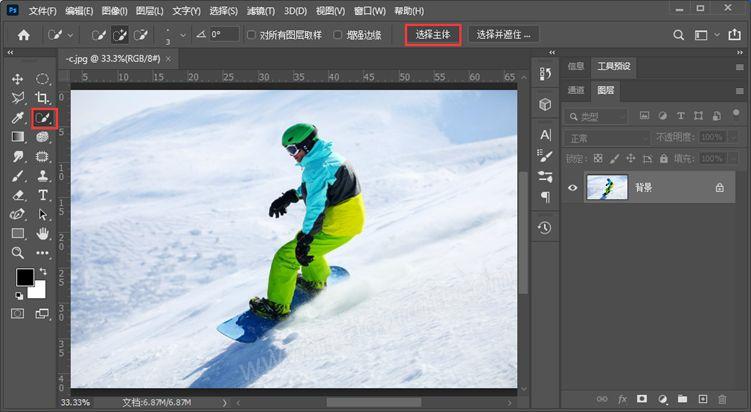Open the foreground color picker (black)
751x412 pixels.
25,277
